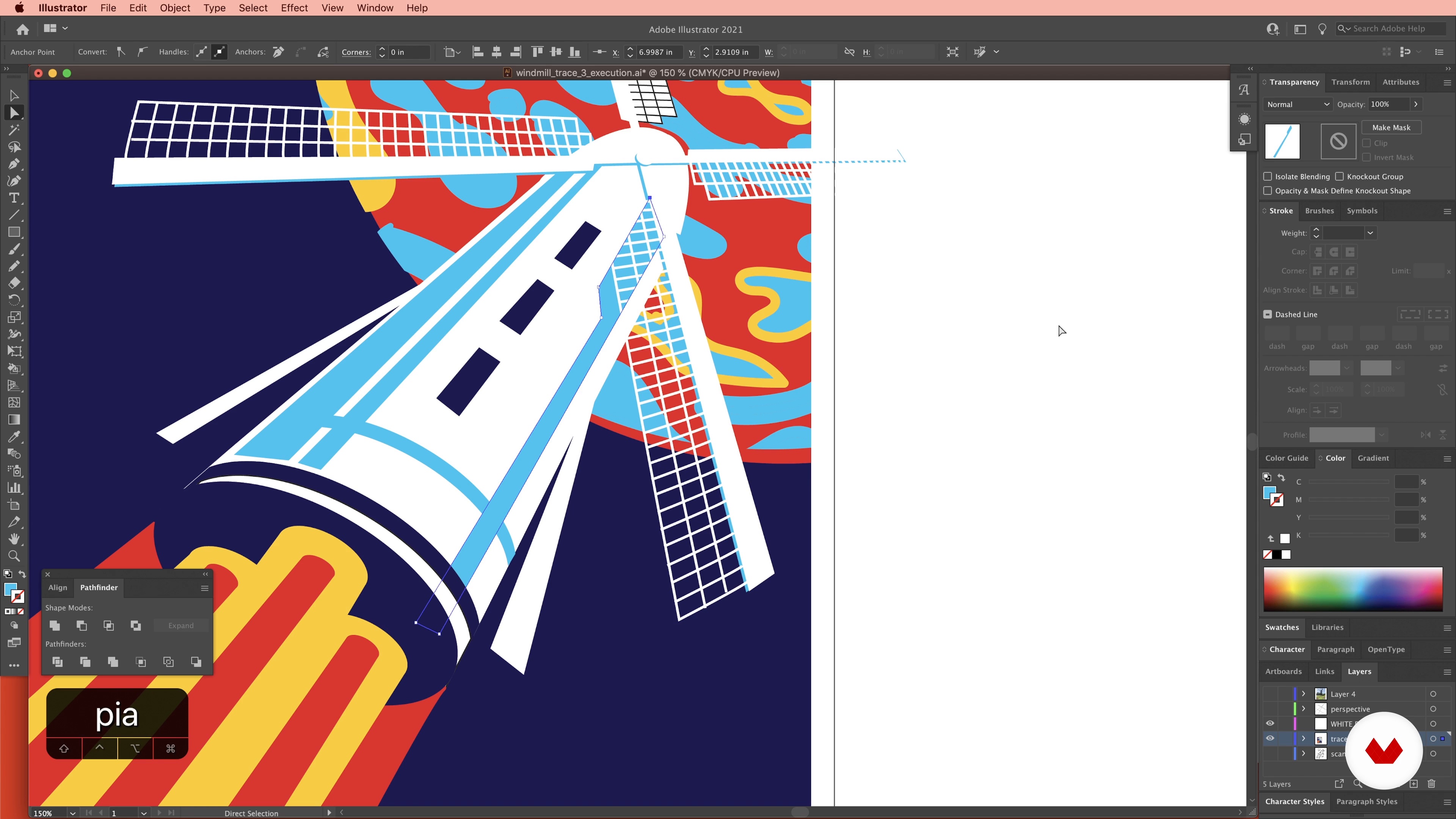Select the Type tool
This screenshot has height=819, width=1456.
(14, 198)
